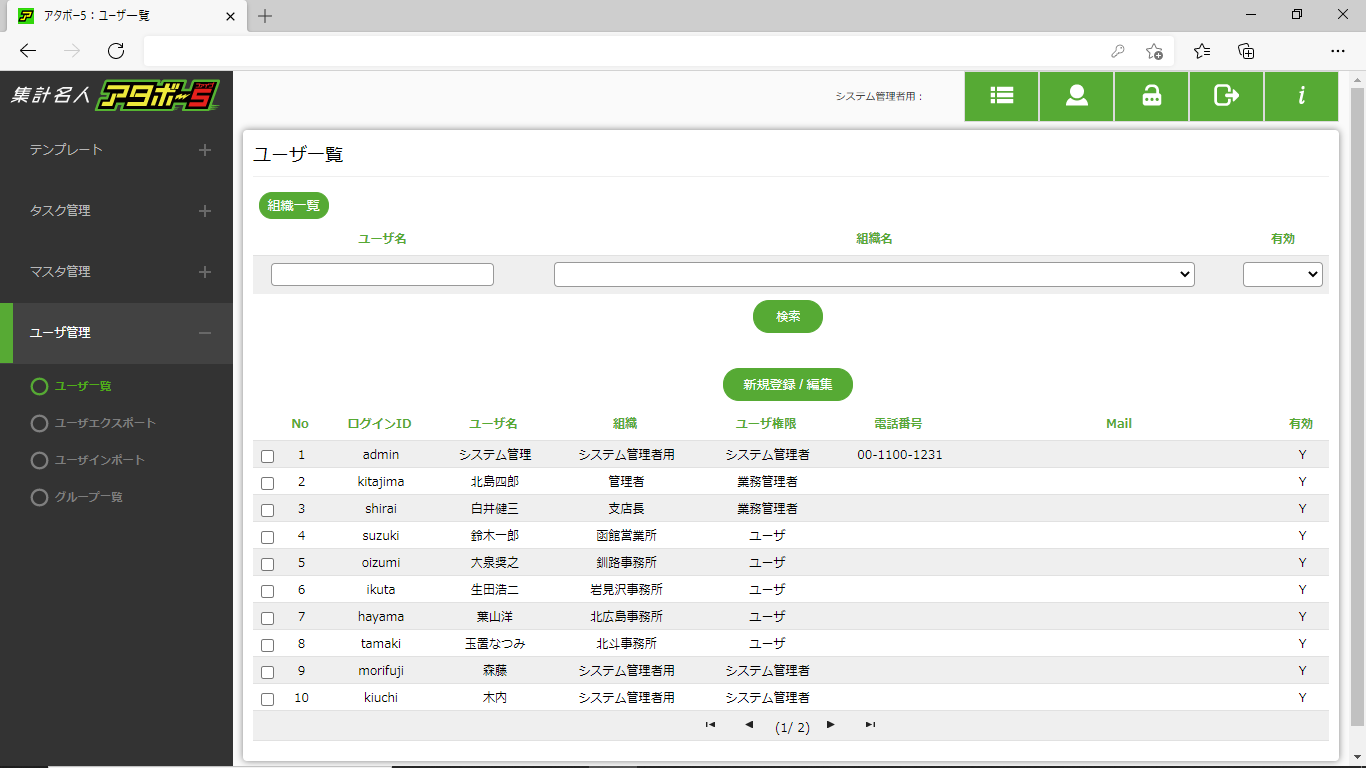Screen dimensions: 1366x768
Task: Click the user profile icon in header
Action: [x=1076, y=96]
